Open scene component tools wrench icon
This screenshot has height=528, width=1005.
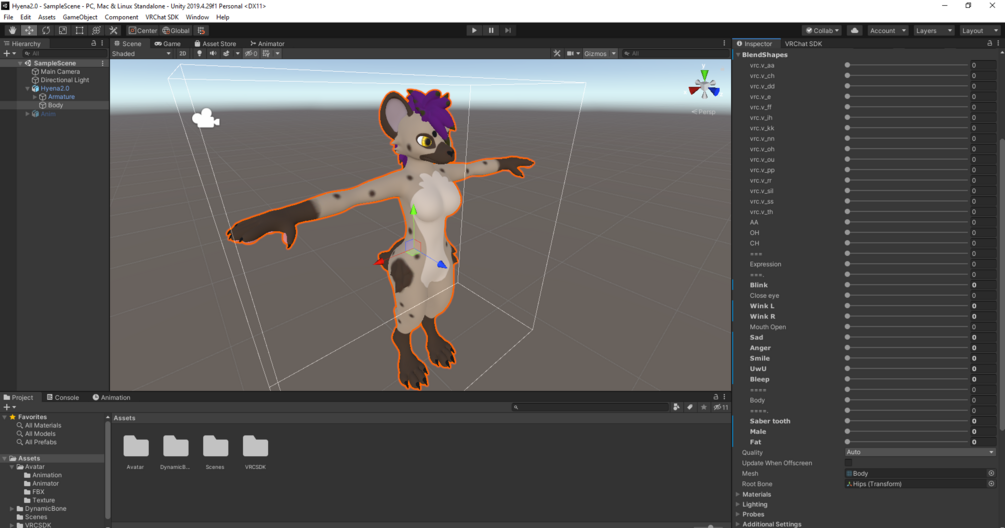point(556,53)
